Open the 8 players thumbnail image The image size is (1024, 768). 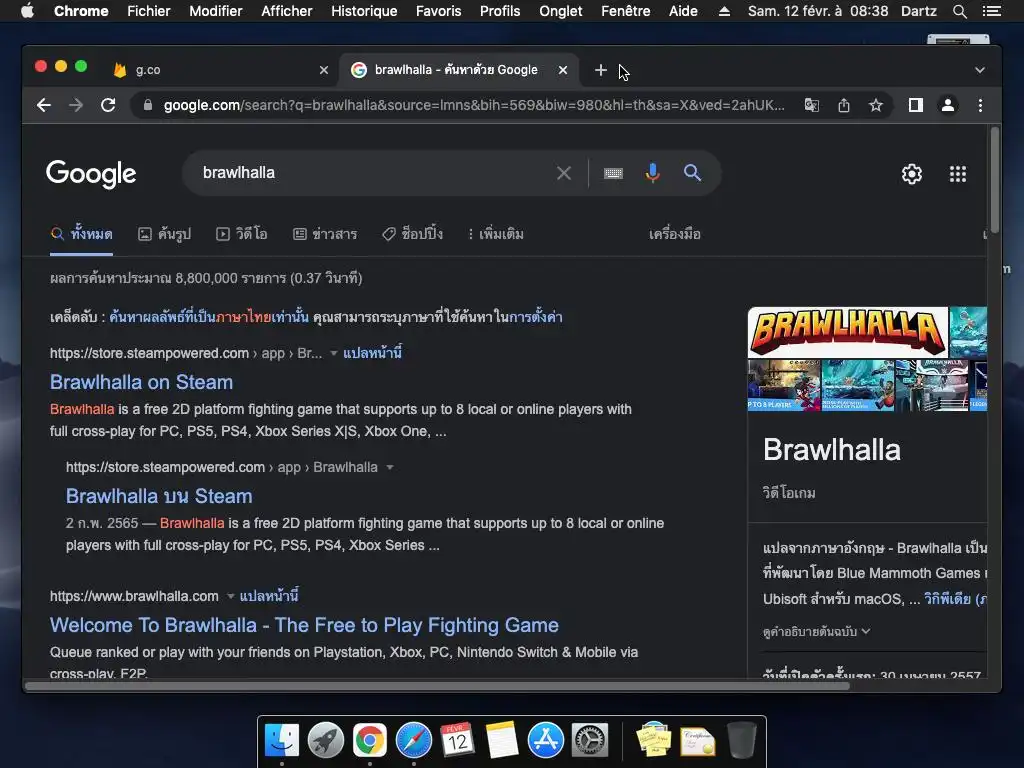(x=784, y=385)
